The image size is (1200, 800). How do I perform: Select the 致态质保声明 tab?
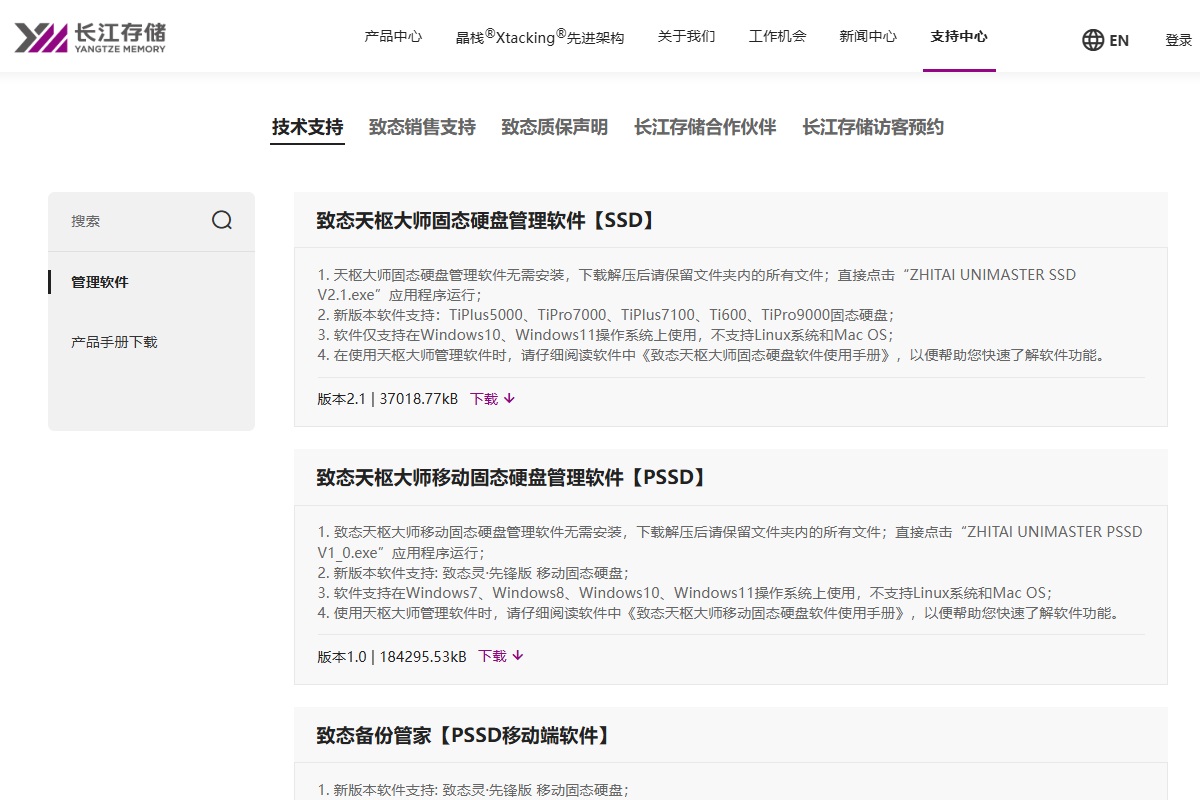point(554,127)
